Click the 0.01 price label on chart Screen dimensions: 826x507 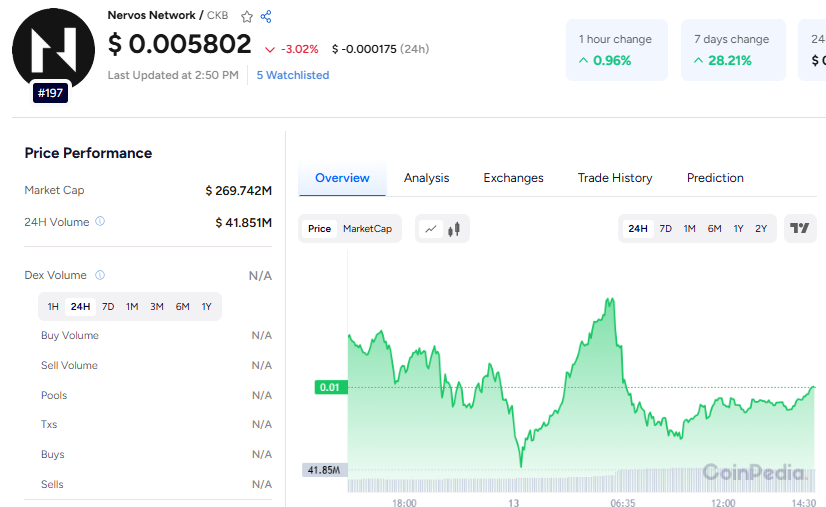[x=331, y=387]
